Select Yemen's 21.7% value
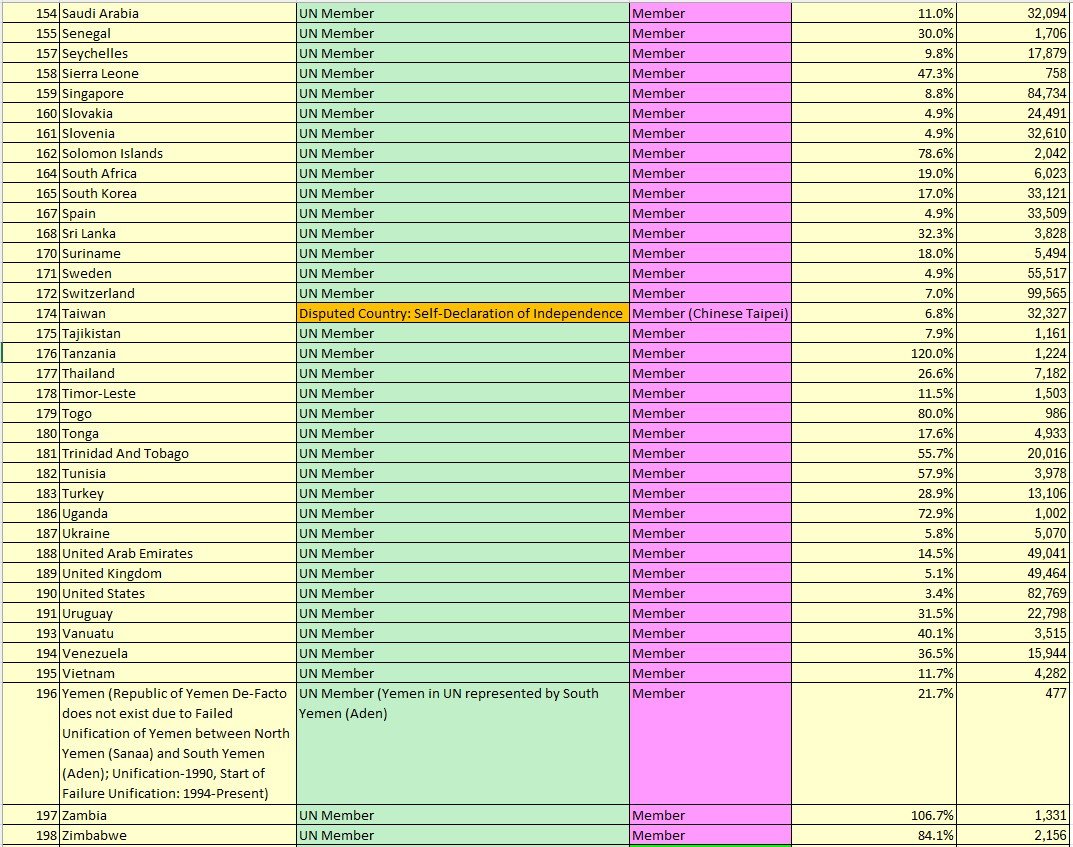 873,743
